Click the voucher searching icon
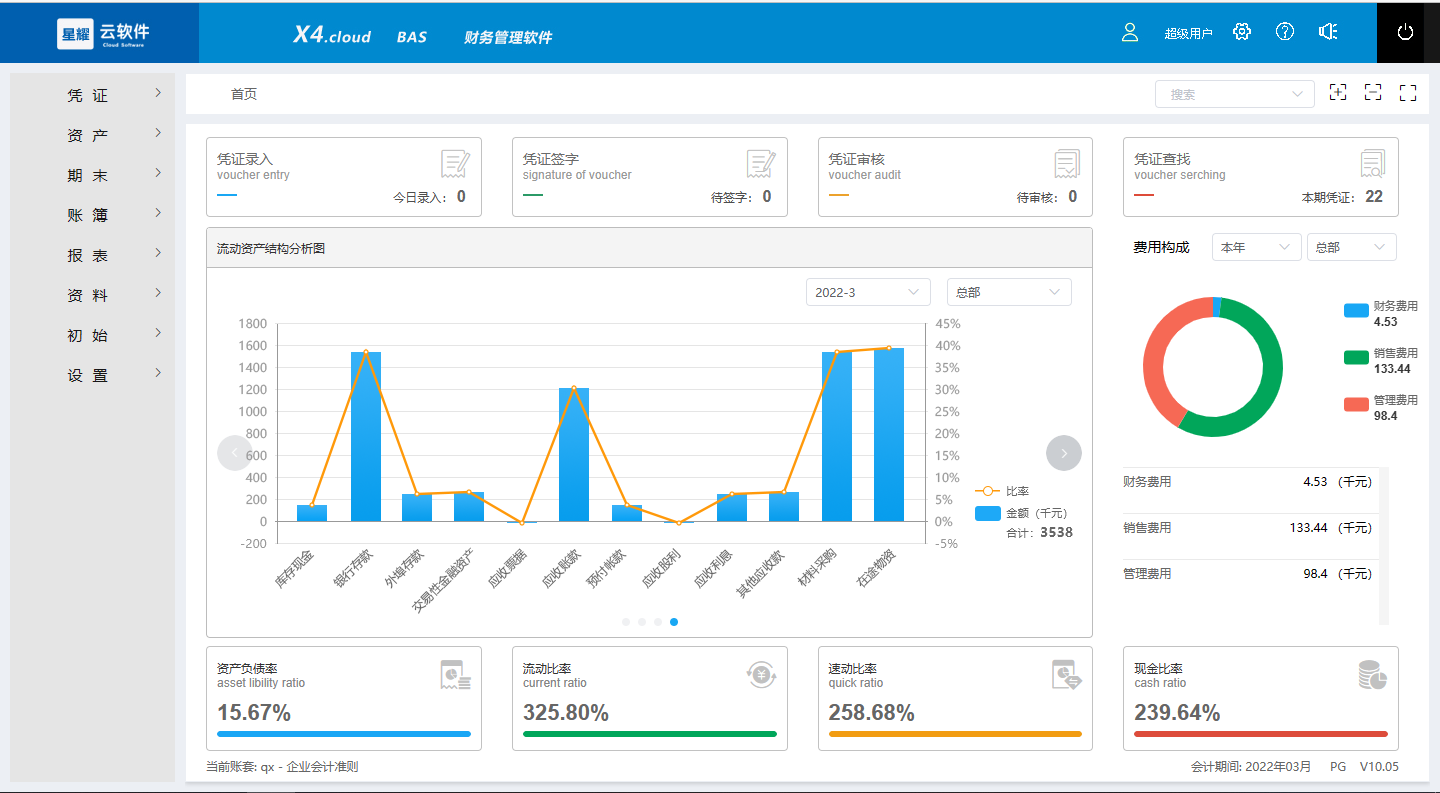 (x=1373, y=164)
